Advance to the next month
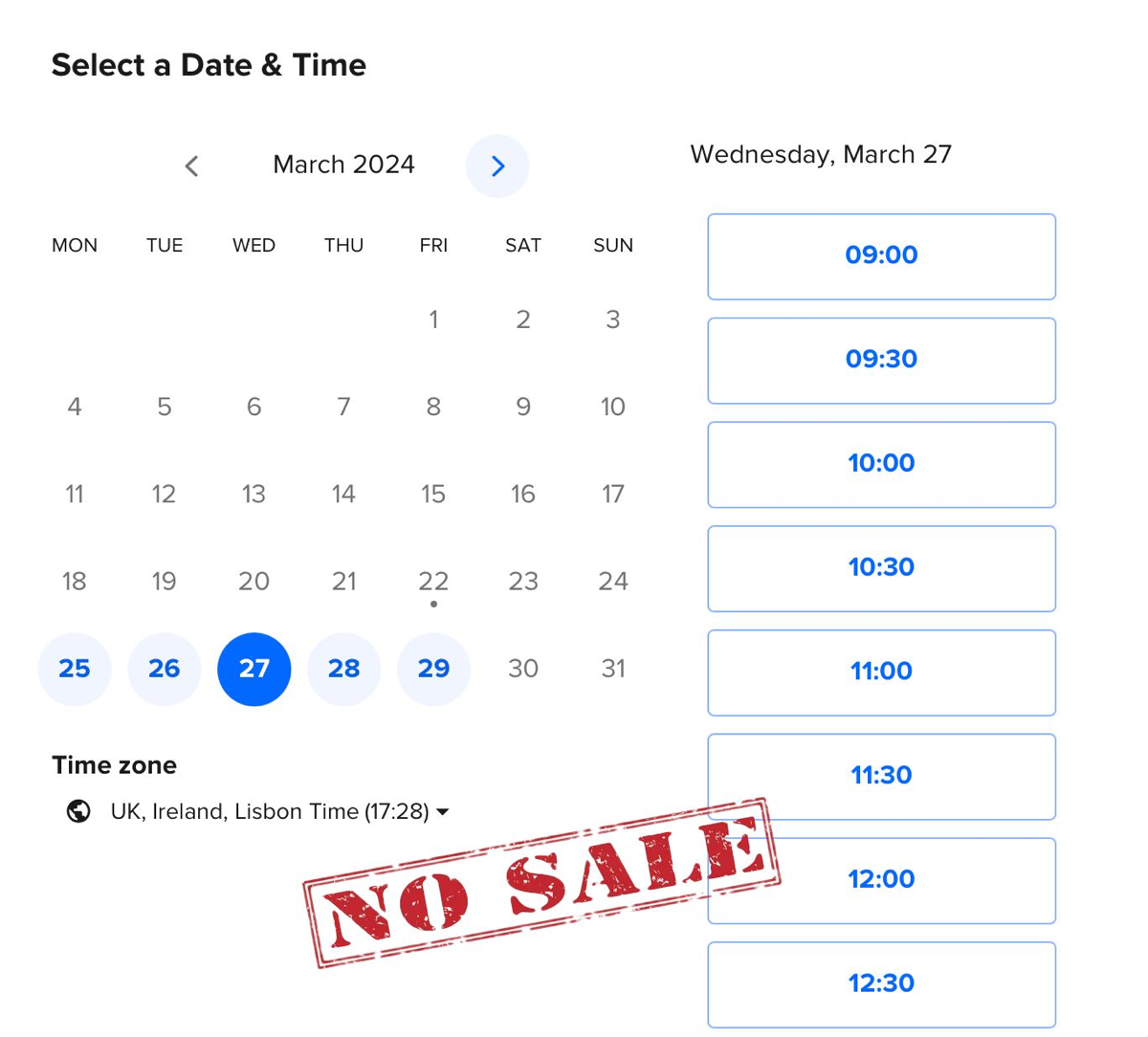Image resolution: width=1148 pixels, height=1037 pixels. tap(497, 166)
